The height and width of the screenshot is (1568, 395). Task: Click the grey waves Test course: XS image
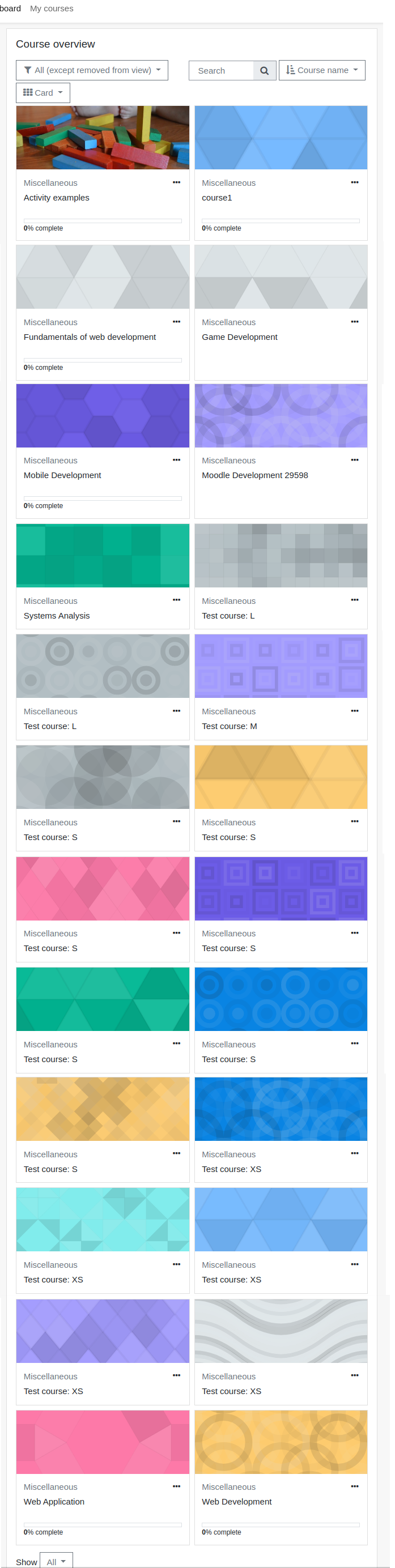[281, 1331]
